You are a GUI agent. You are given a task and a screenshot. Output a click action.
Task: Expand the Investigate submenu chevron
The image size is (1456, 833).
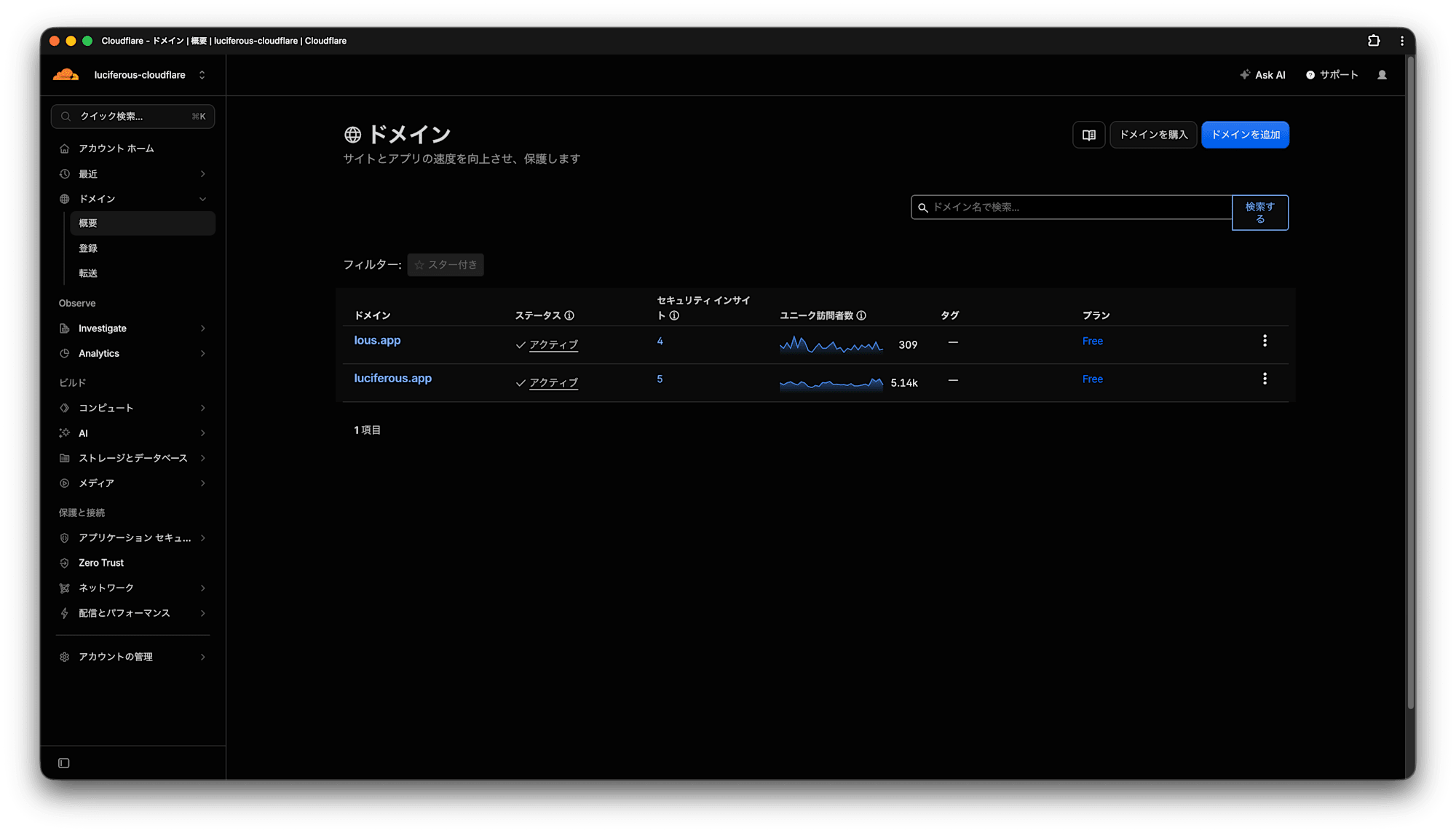click(203, 328)
